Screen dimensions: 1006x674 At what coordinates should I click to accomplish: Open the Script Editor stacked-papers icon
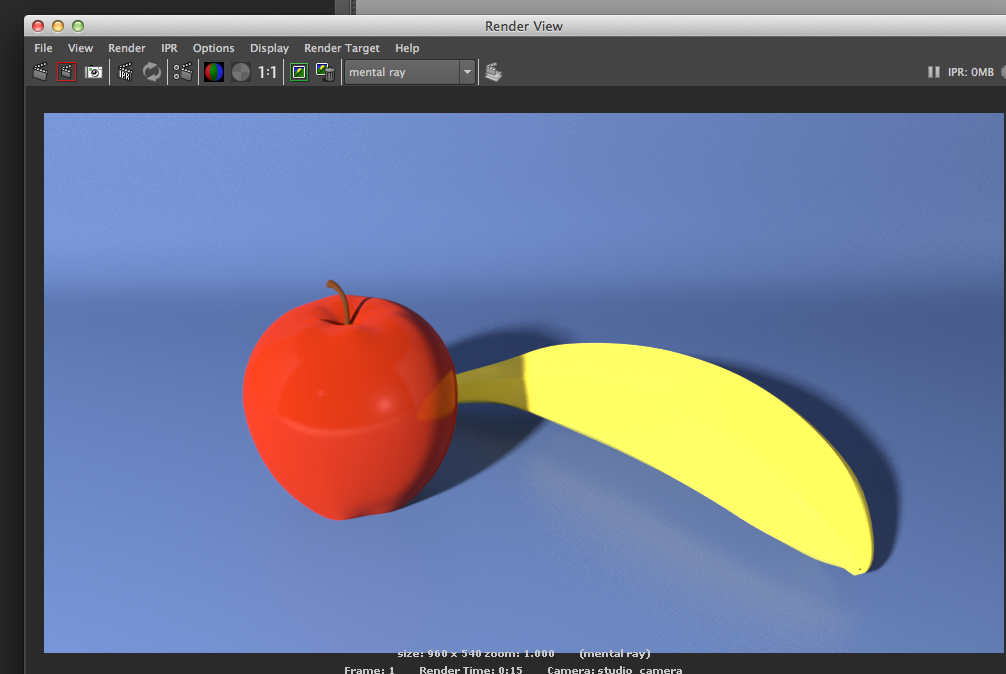point(493,72)
